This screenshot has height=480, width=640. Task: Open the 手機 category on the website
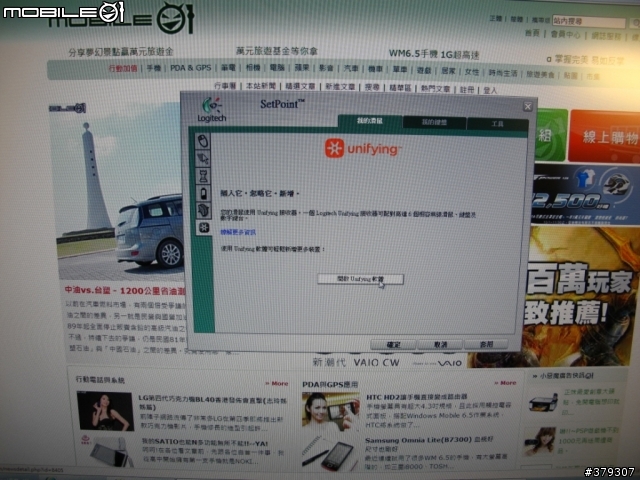click(x=154, y=68)
